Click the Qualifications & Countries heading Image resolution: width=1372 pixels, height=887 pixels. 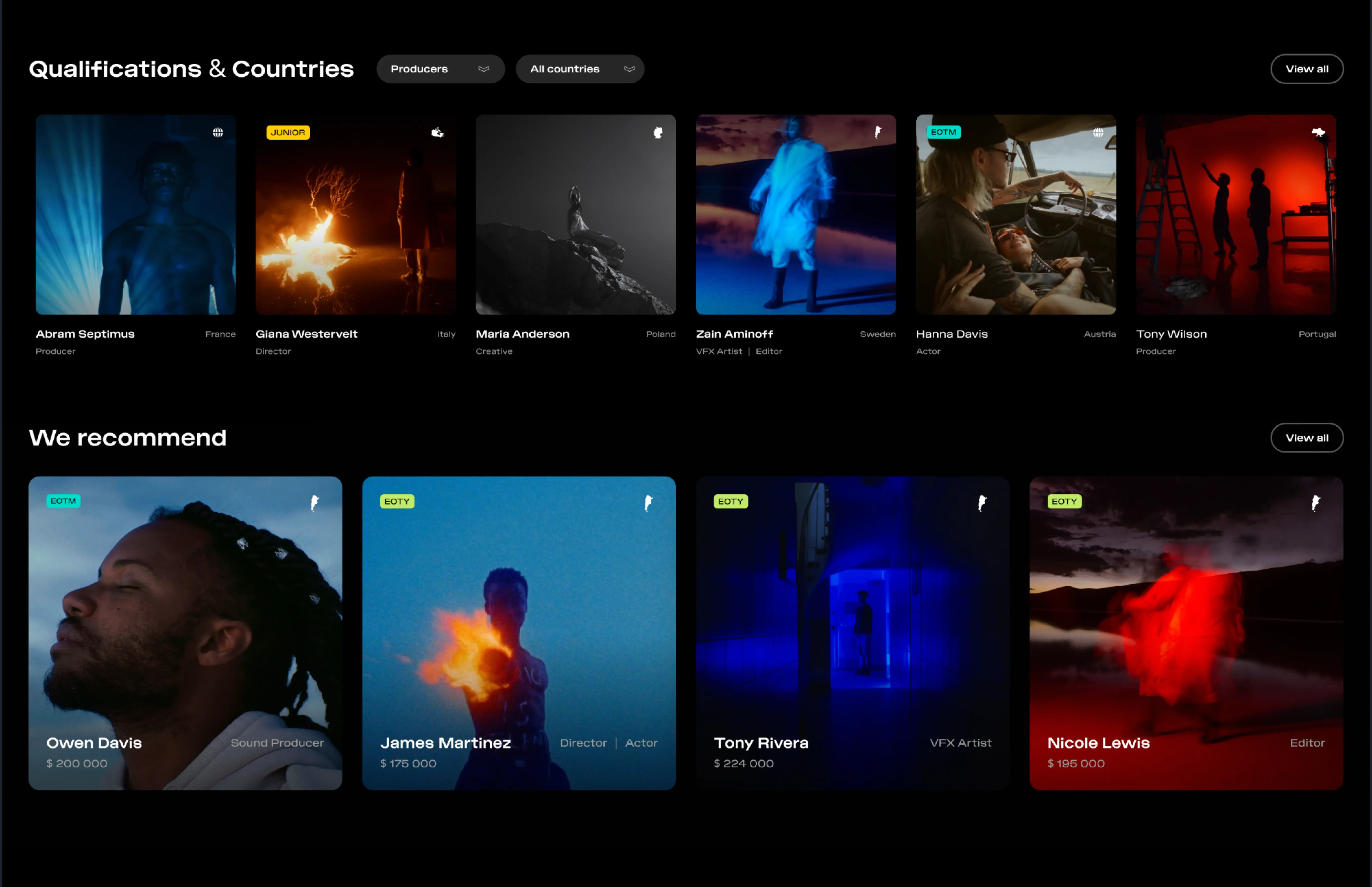click(191, 69)
